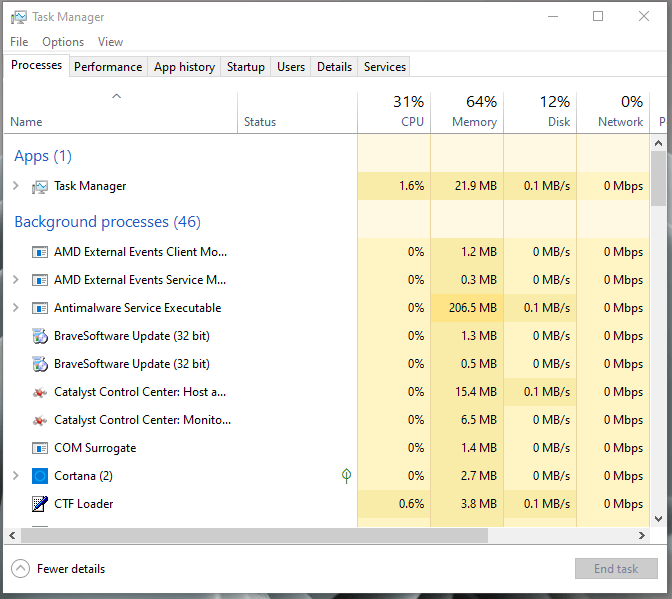Select the COM Surrogate process name
Screen dimensions: 672x599
pyautogui.click(x=95, y=448)
